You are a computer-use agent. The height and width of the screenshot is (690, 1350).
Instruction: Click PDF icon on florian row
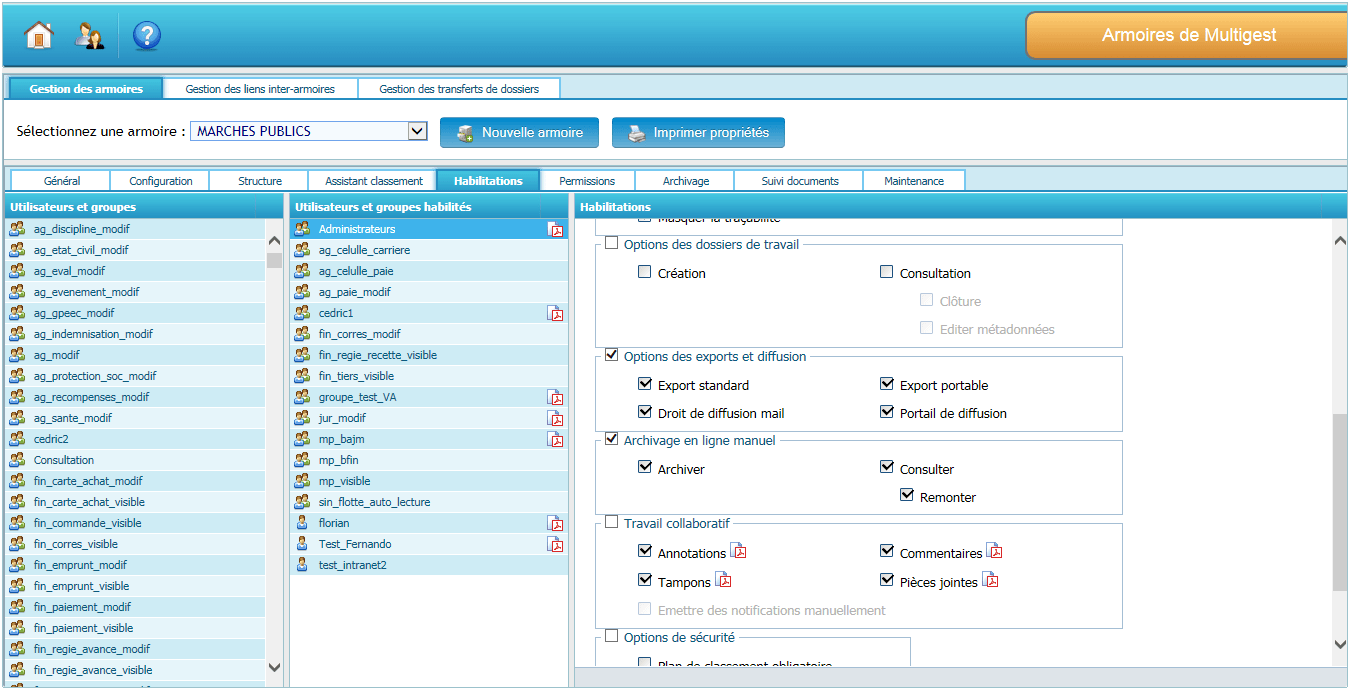(x=556, y=524)
